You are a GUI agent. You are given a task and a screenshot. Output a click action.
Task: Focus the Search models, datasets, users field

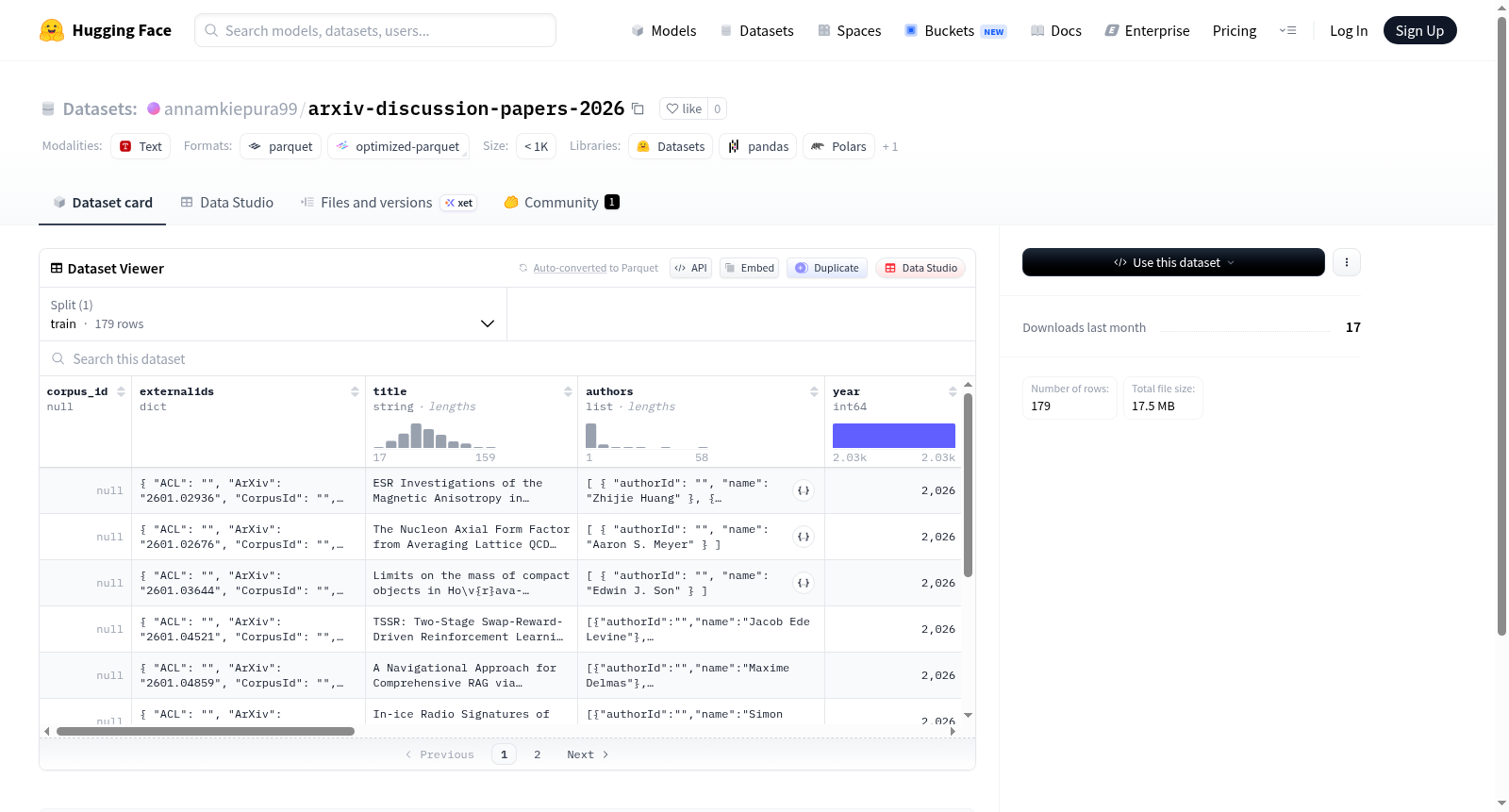pyautogui.click(x=375, y=30)
